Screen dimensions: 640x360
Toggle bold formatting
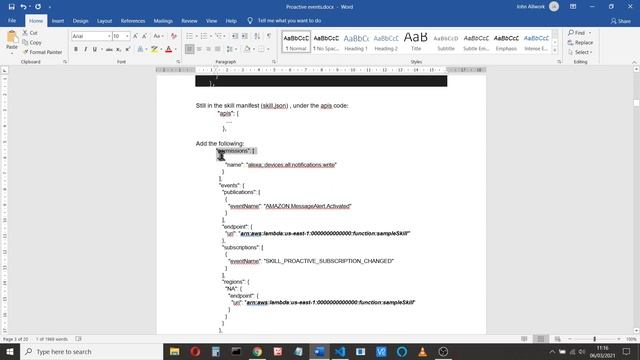coord(76,49)
